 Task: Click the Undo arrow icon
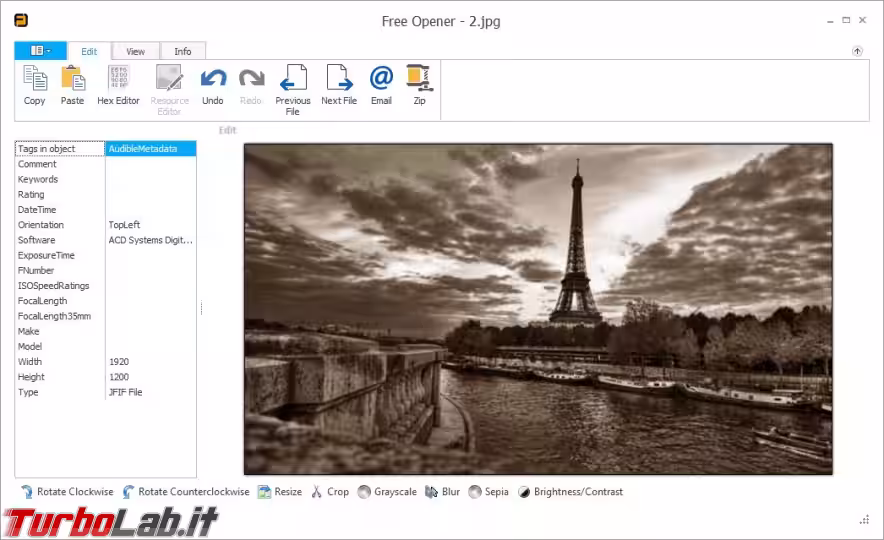213,80
